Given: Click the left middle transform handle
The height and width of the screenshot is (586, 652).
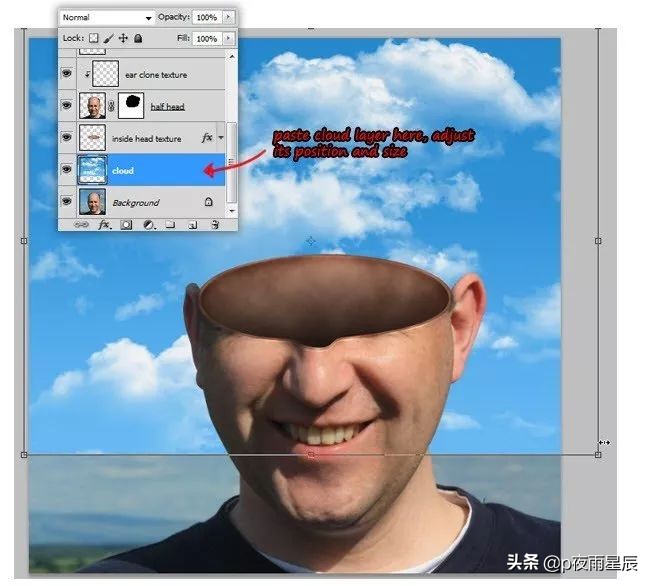Looking at the screenshot, I should click(x=24, y=241).
